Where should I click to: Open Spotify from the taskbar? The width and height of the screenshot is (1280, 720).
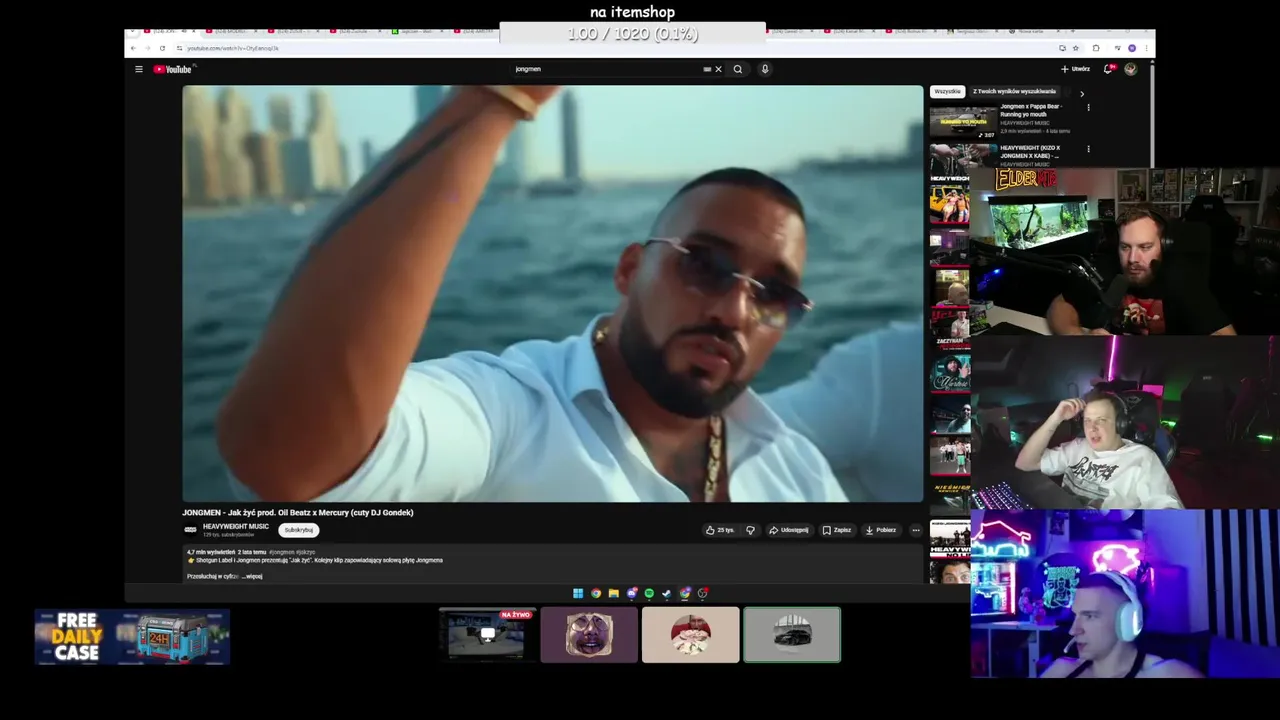point(649,593)
